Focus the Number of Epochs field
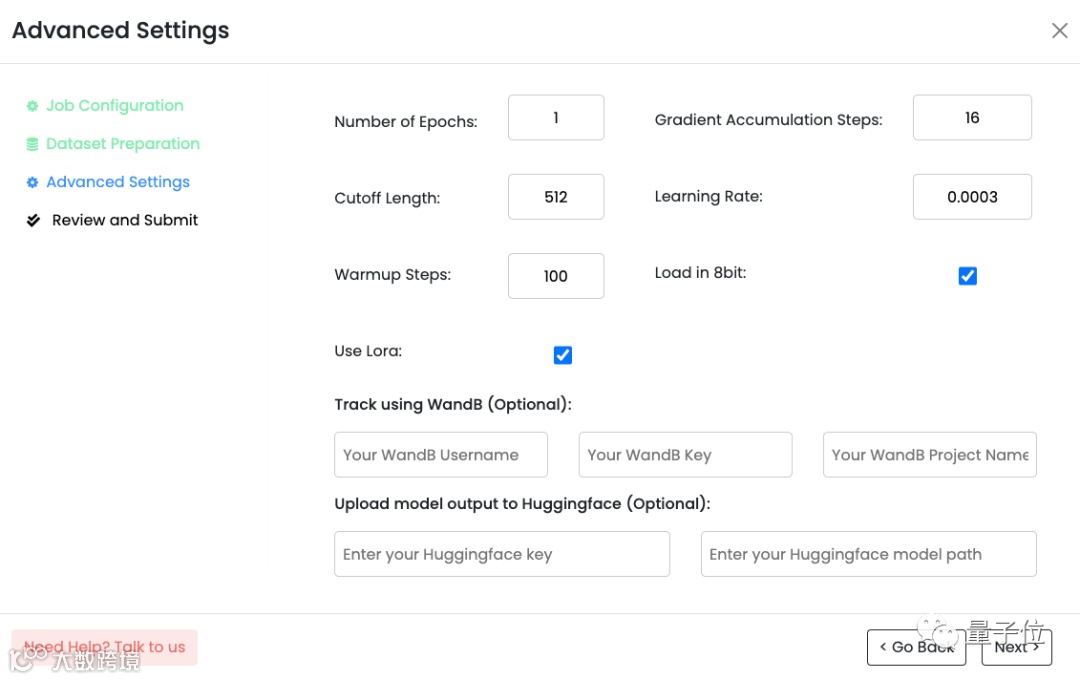 [x=556, y=118]
